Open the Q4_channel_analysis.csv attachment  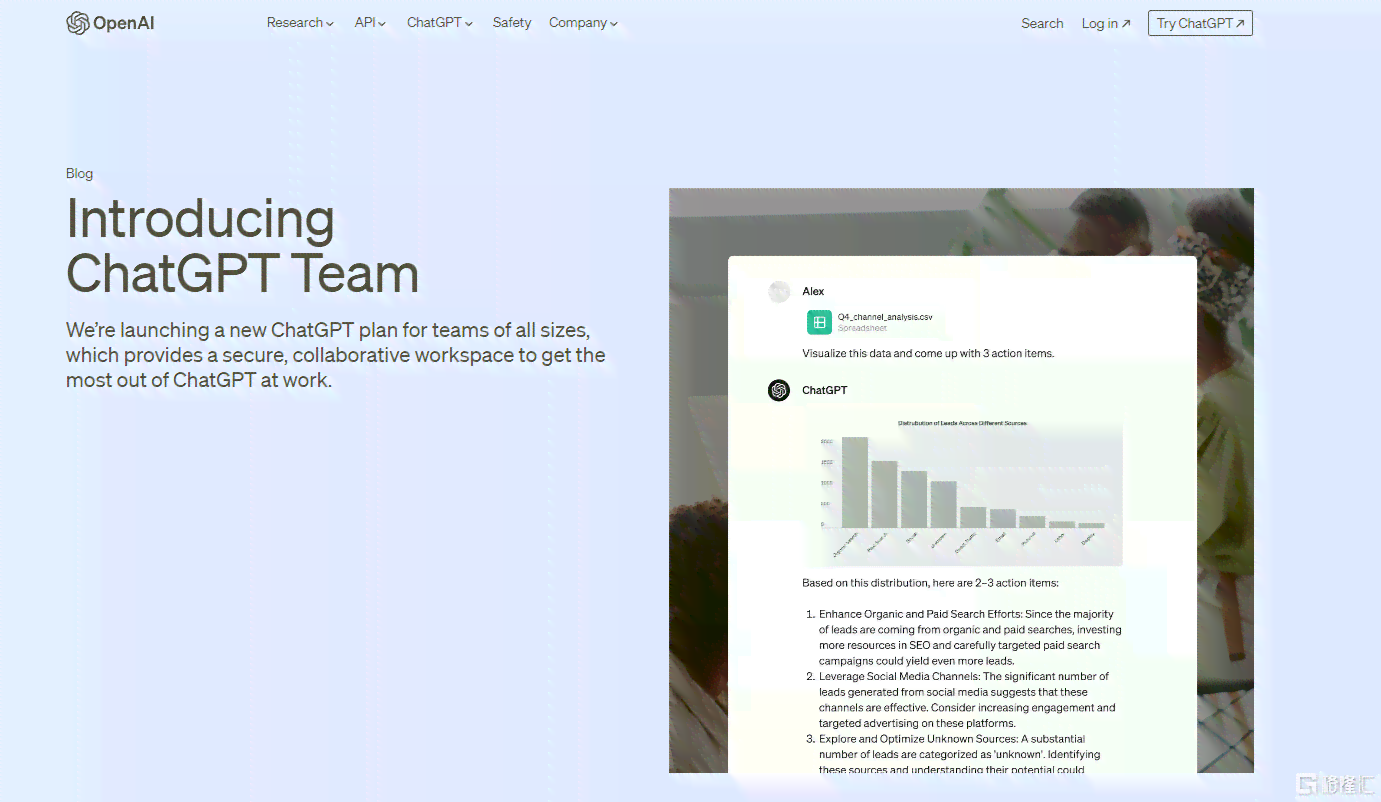click(870, 322)
